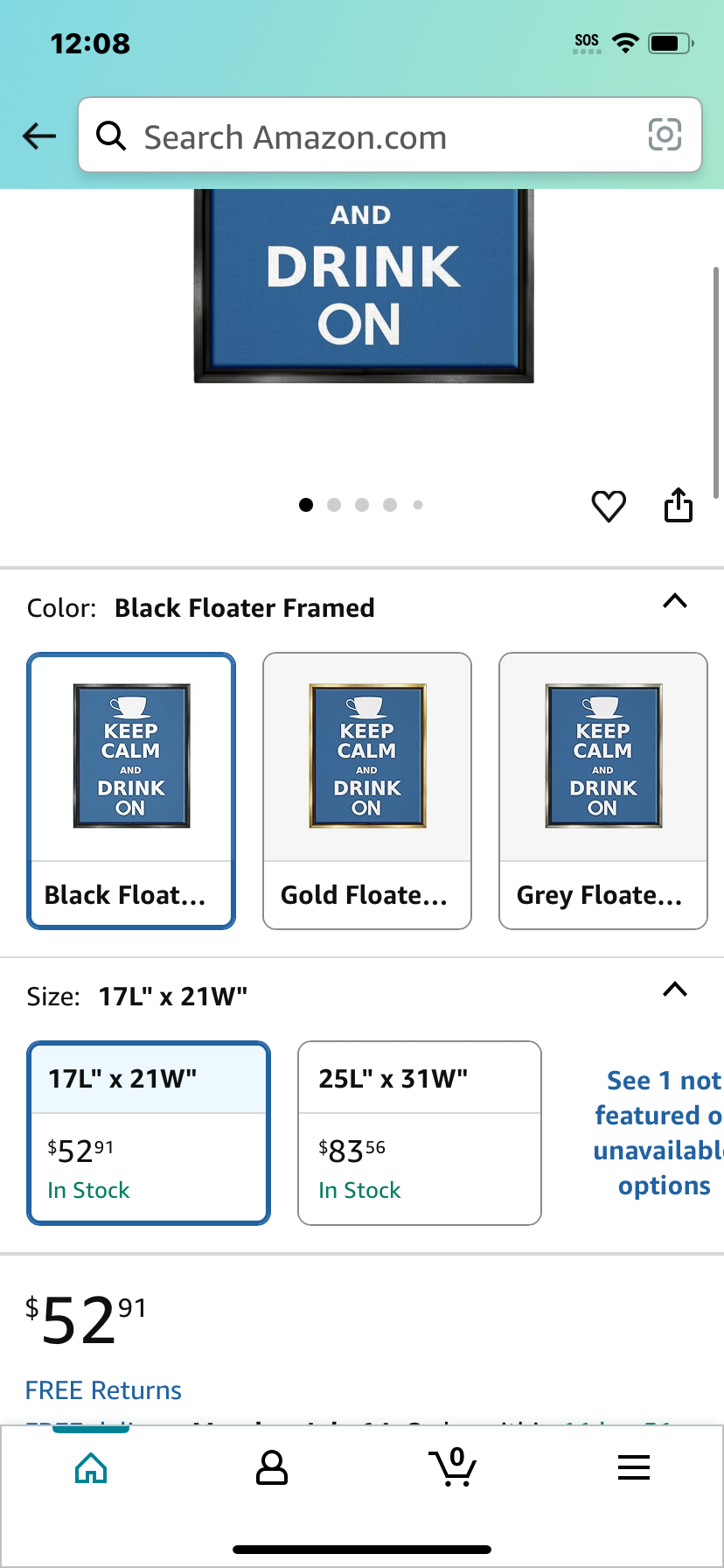The image size is (724, 1568).
Task: Jump to second image carousel dot
Action: tap(334, 505)
